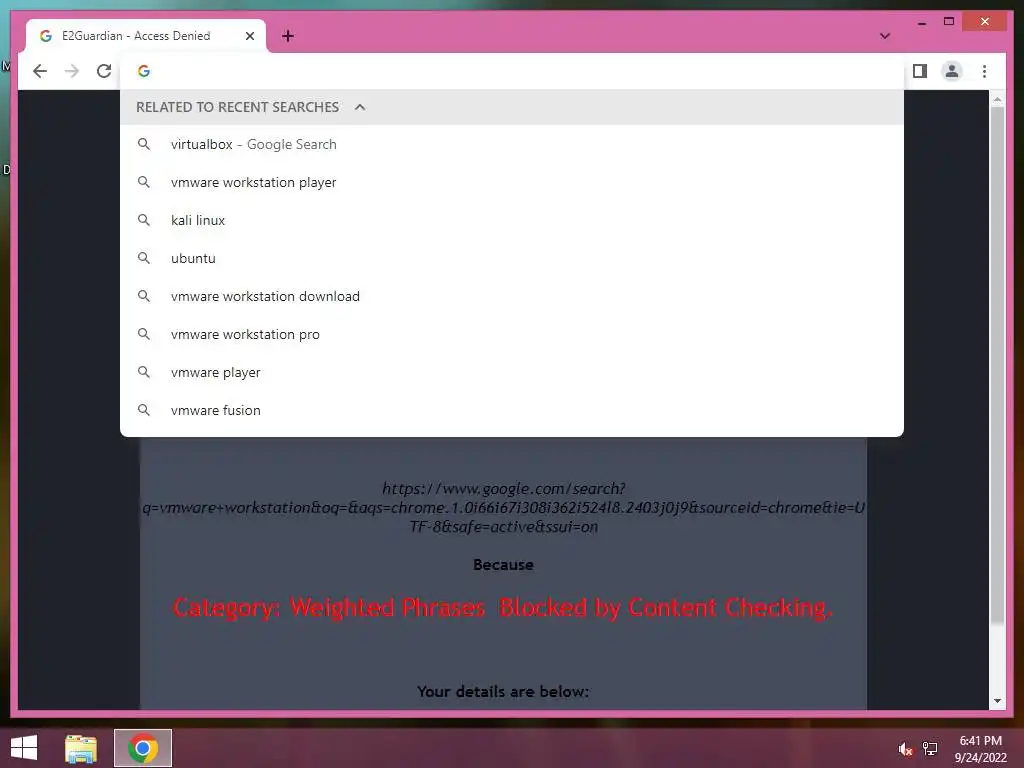The image size is (1024, 768).
Task: Minimize the Chrome window
Action: tap(921, 22)
